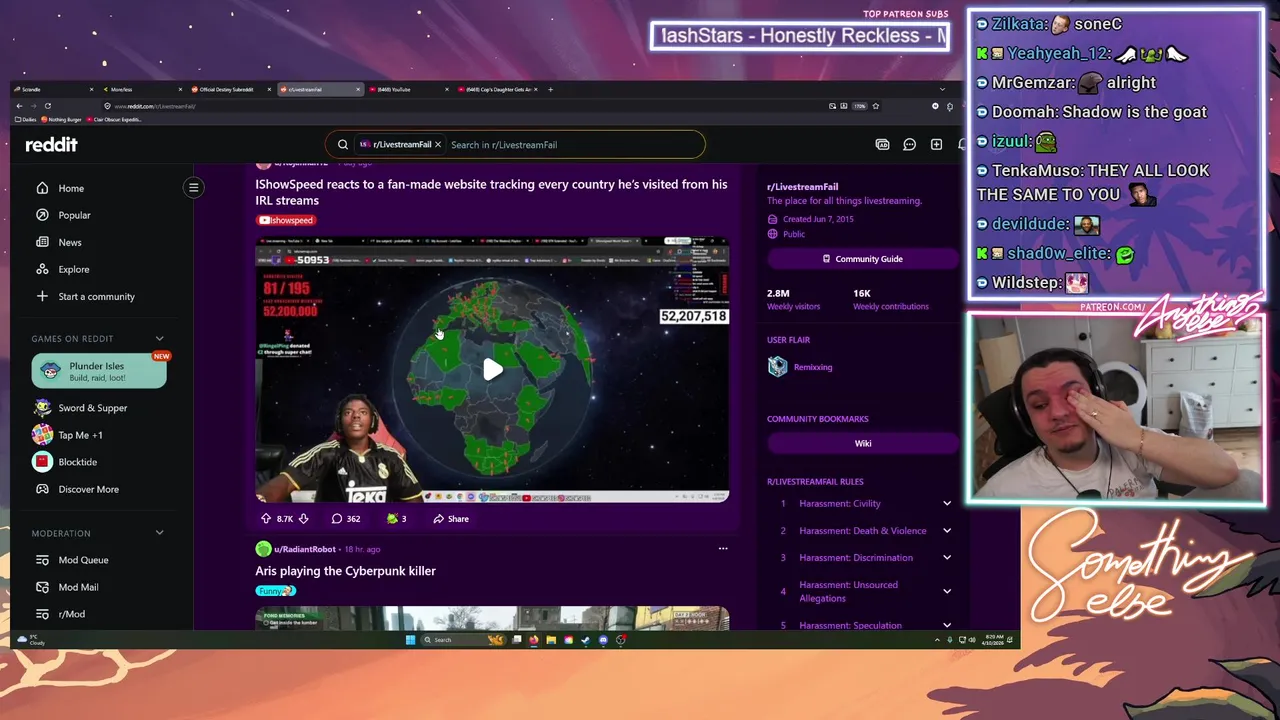This screenshot has height=720, width=1280.
Task: Open the browser tab list dropdown
Action: pyautogui.click(x=941, y=89)
